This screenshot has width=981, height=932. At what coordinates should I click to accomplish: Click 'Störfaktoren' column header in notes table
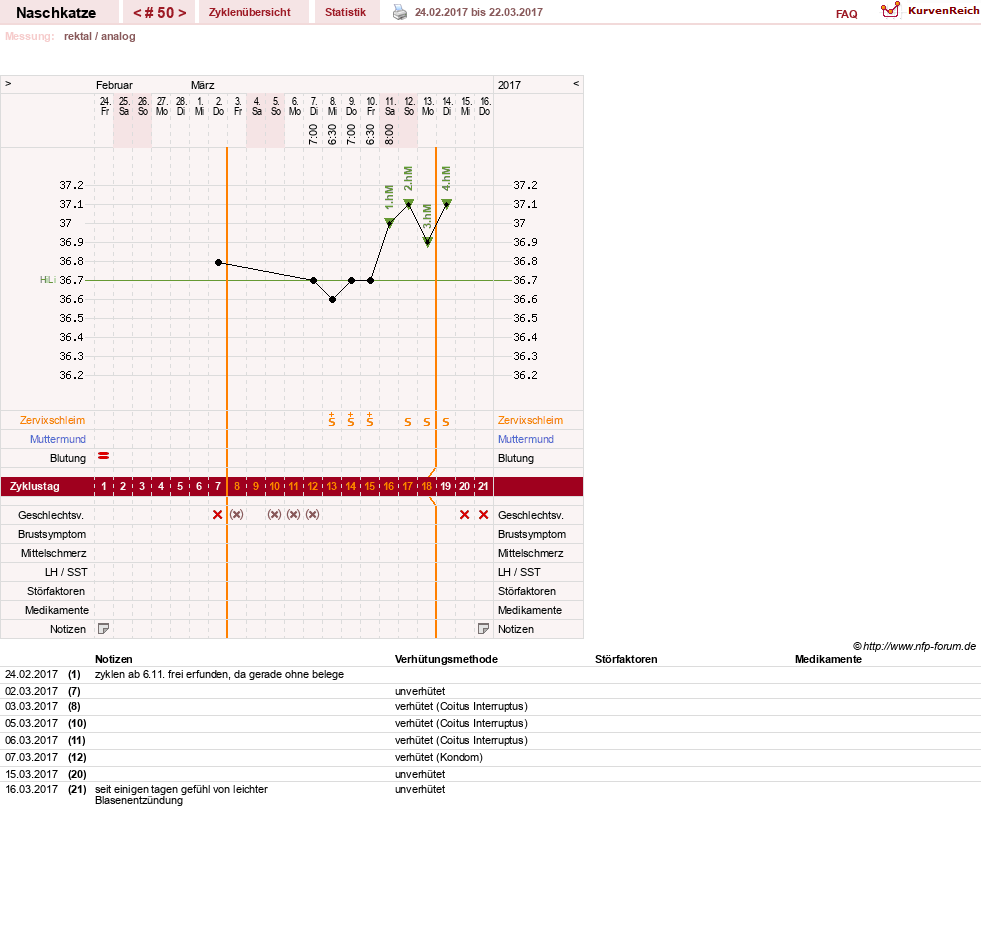[x=626, y=659]
